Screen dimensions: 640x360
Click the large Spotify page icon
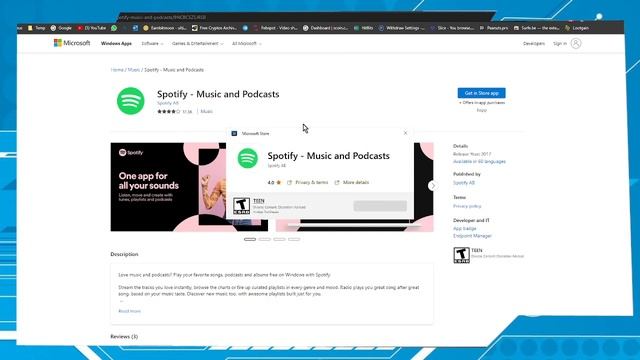131,101
